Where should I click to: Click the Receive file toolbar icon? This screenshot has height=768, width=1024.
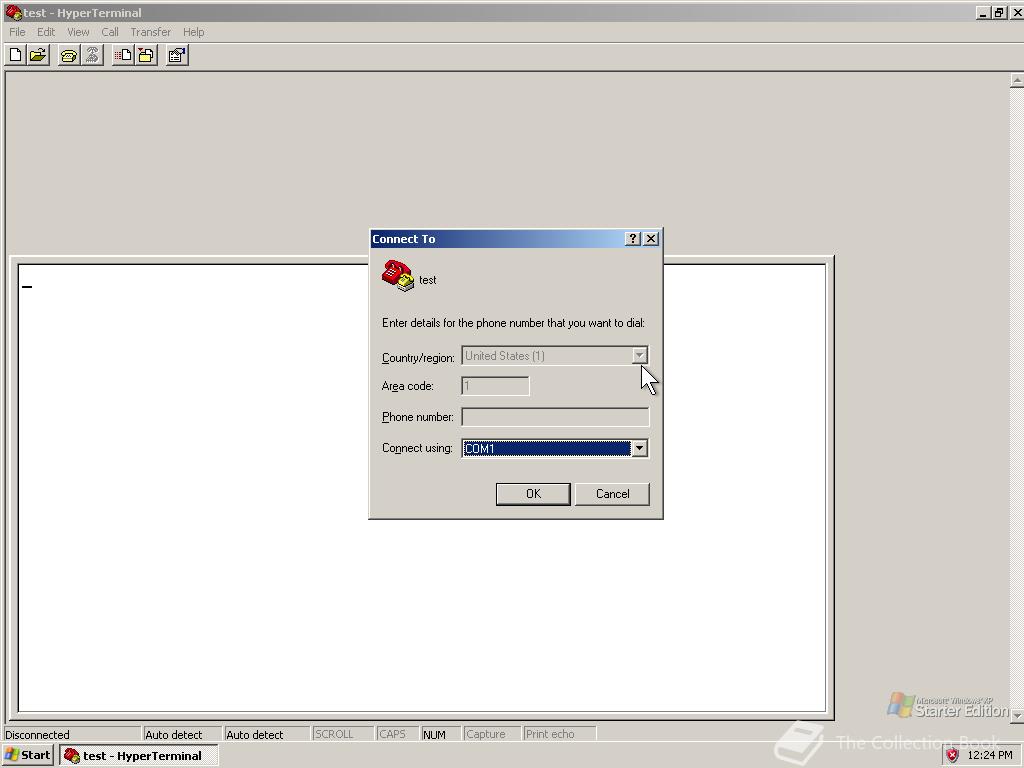146,56
